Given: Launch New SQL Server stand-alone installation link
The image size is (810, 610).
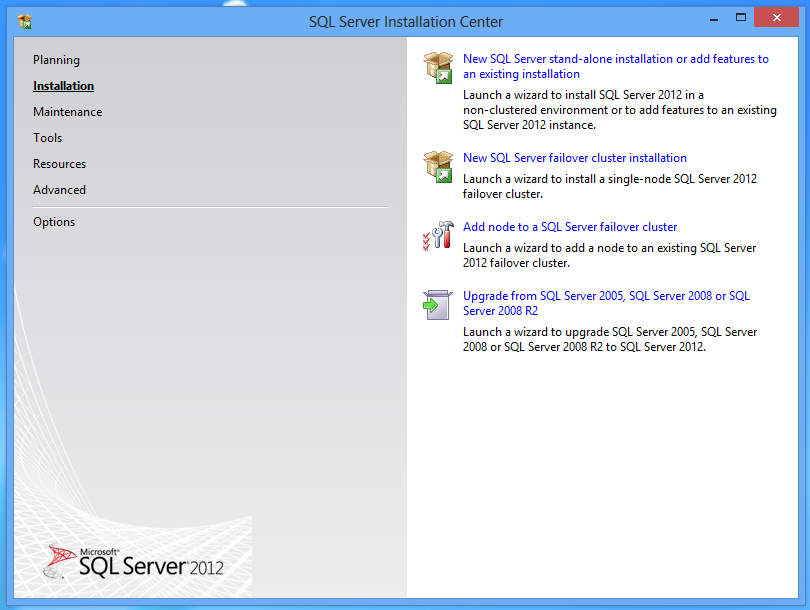Looking at the screenshot, I should point(616,66).
